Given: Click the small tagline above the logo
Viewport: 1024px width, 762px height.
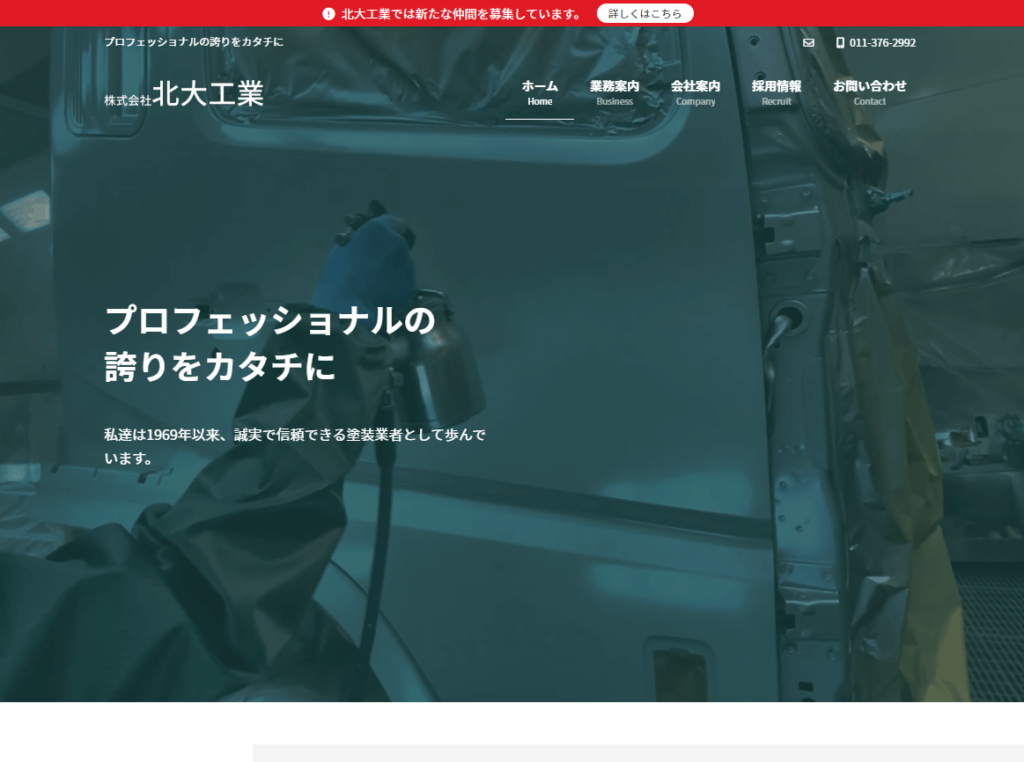Looking at the screenshot, I should click(x=194, y=42).
